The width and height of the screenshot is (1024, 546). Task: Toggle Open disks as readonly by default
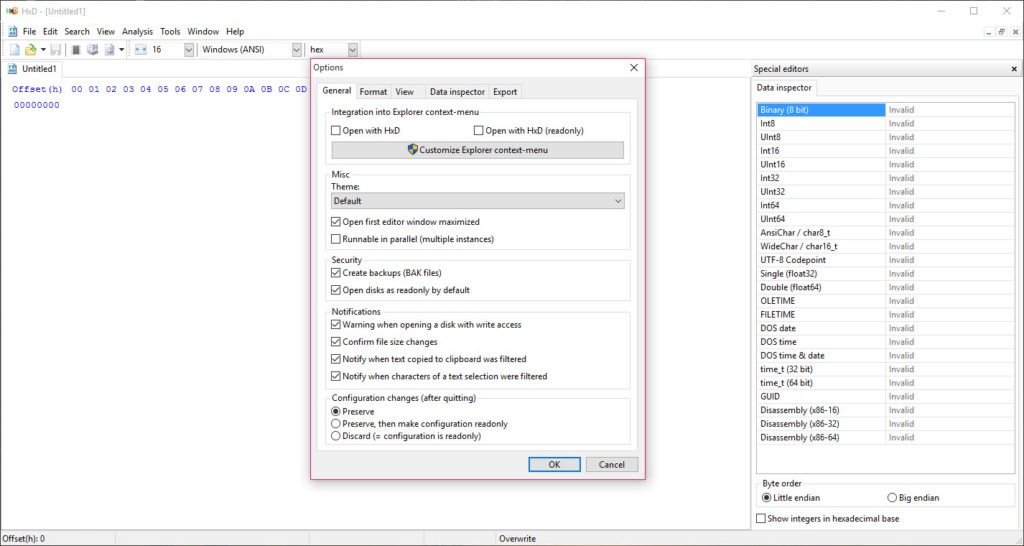(x=336, y=290)
